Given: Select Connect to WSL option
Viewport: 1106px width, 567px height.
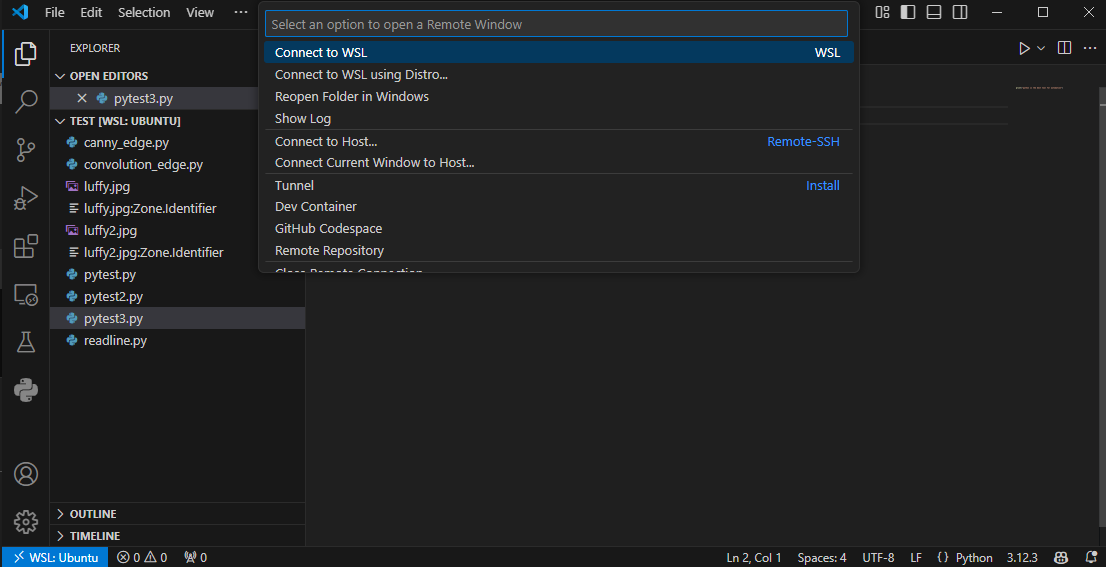Looking at the screenshot, I should [x=559, y=52].
